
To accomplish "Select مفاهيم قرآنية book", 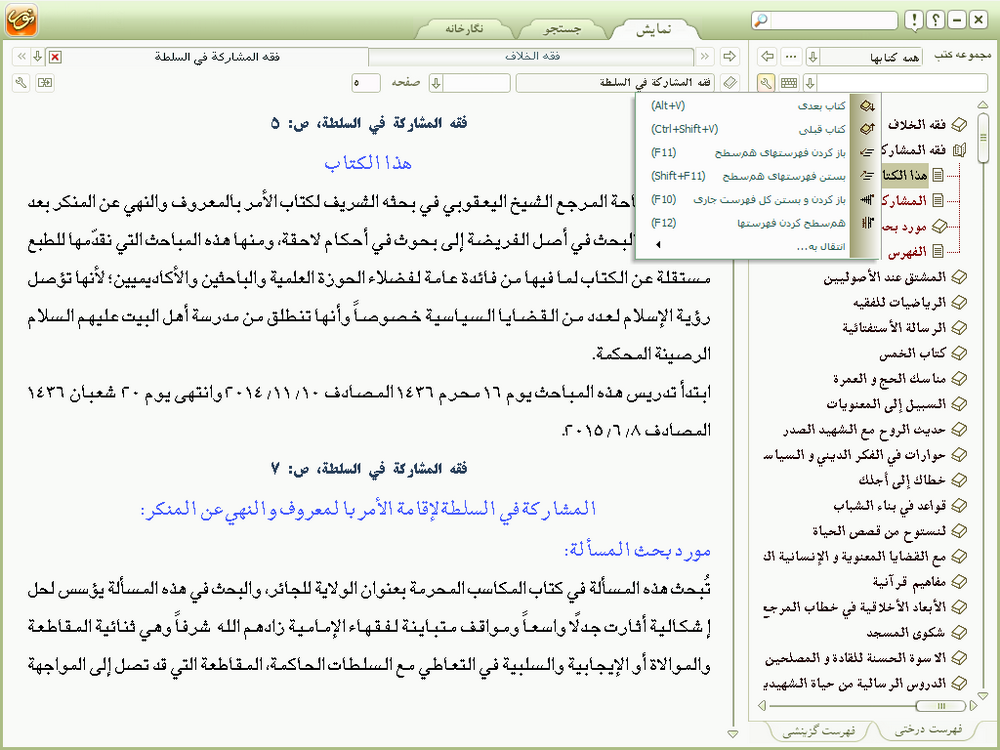I will [909, 582].
